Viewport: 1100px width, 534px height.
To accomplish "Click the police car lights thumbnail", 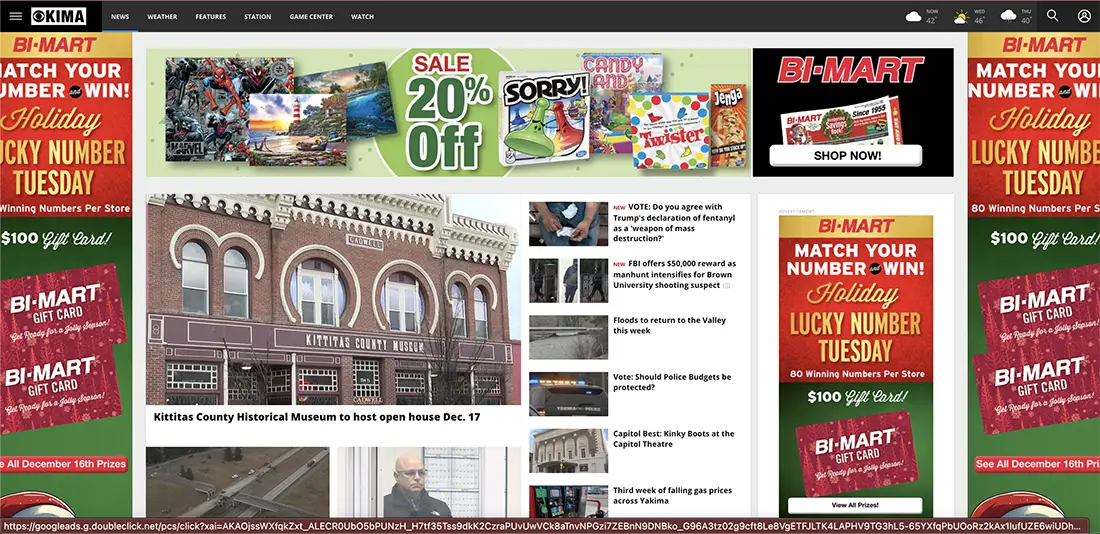I will [568, 394].
